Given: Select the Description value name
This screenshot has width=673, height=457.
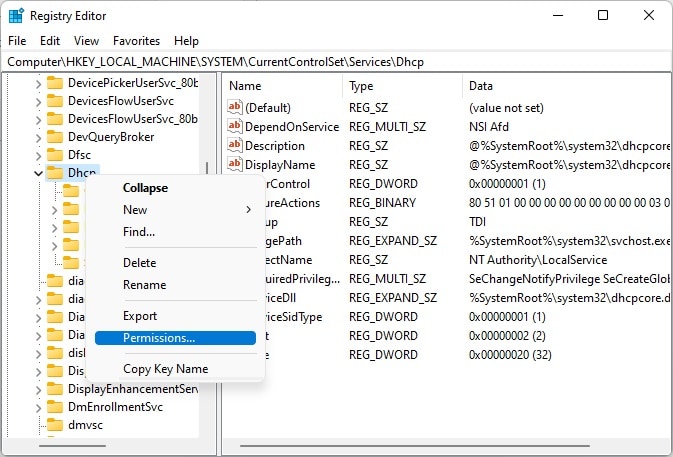Looking at the screenshot, I should pos(275,146).
